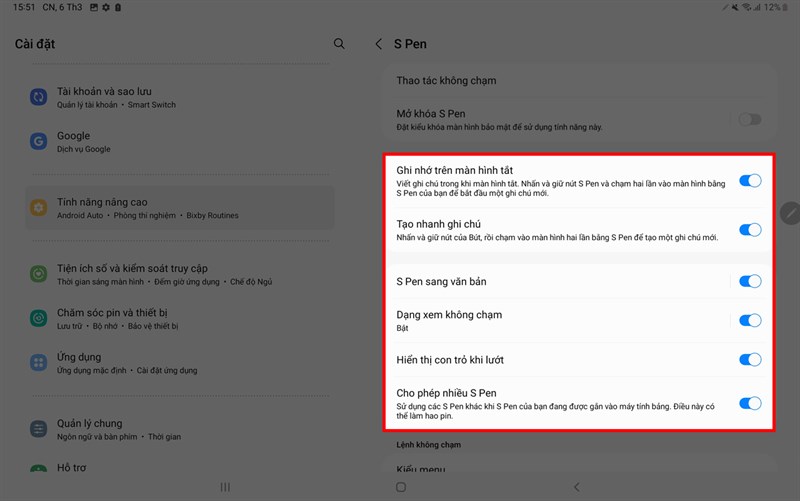Click the 12% battery percentage
The height and width of the screenshot is (501, 800).
point(771,7)
